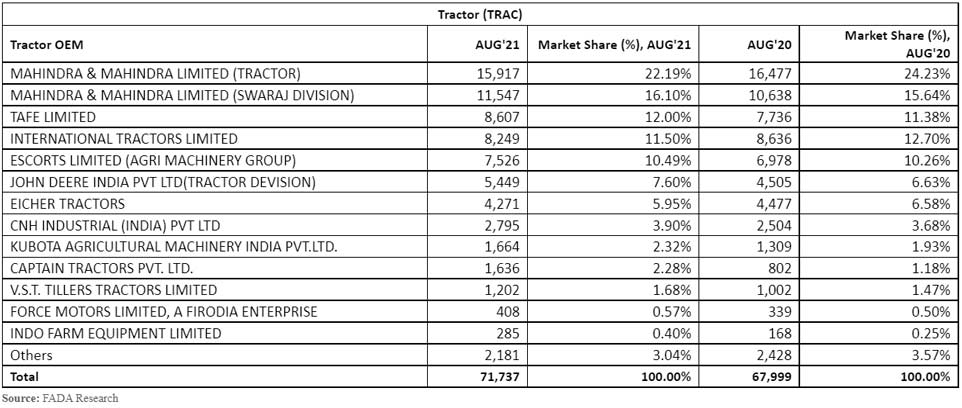This screenshot has width=962, height=408.
Task: Select the Eicher Tractors cell
Action: [x=62, y=203]
